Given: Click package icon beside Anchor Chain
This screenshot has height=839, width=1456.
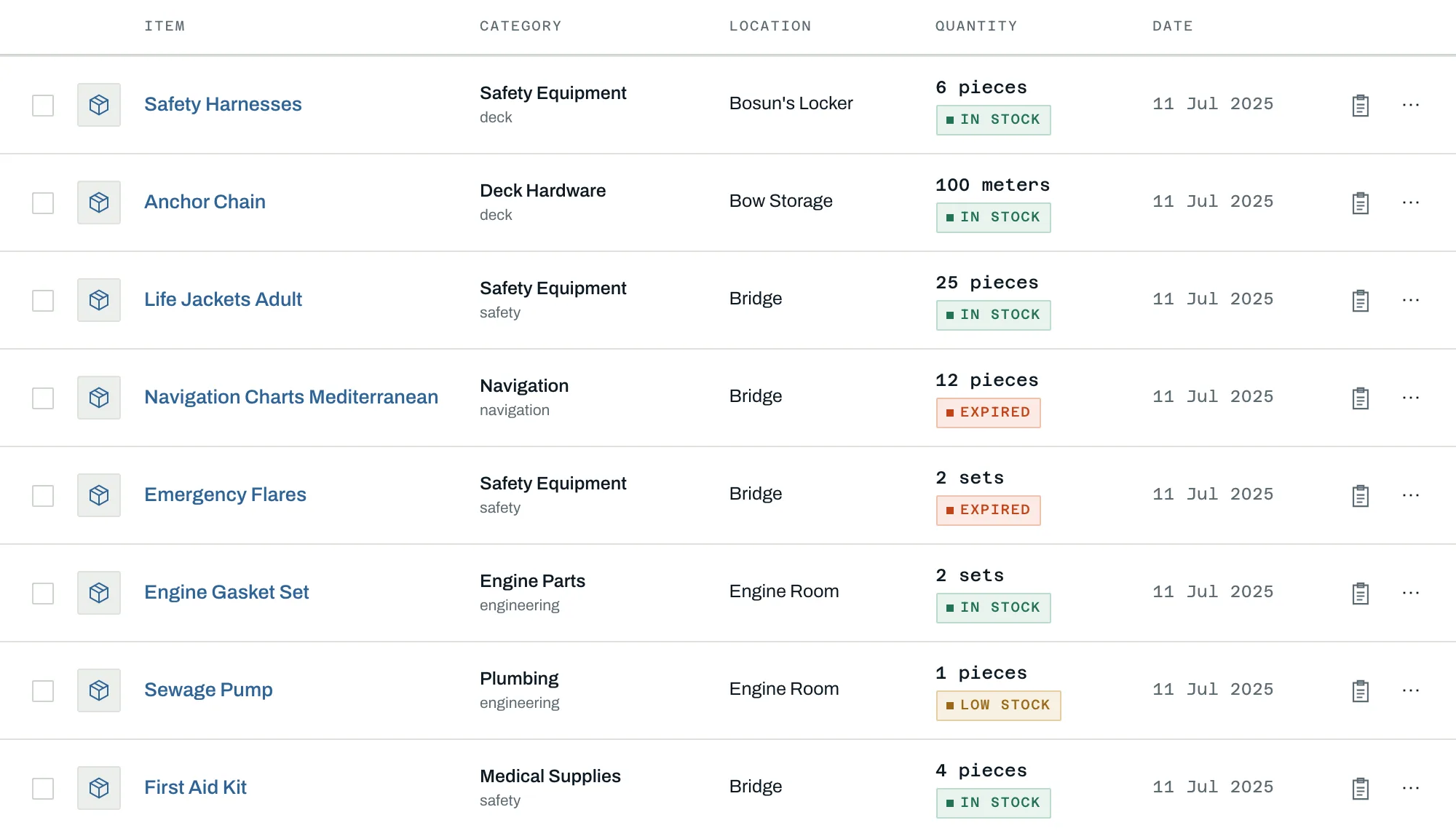Looking at the screenshot, I should [x=99, y=202].
